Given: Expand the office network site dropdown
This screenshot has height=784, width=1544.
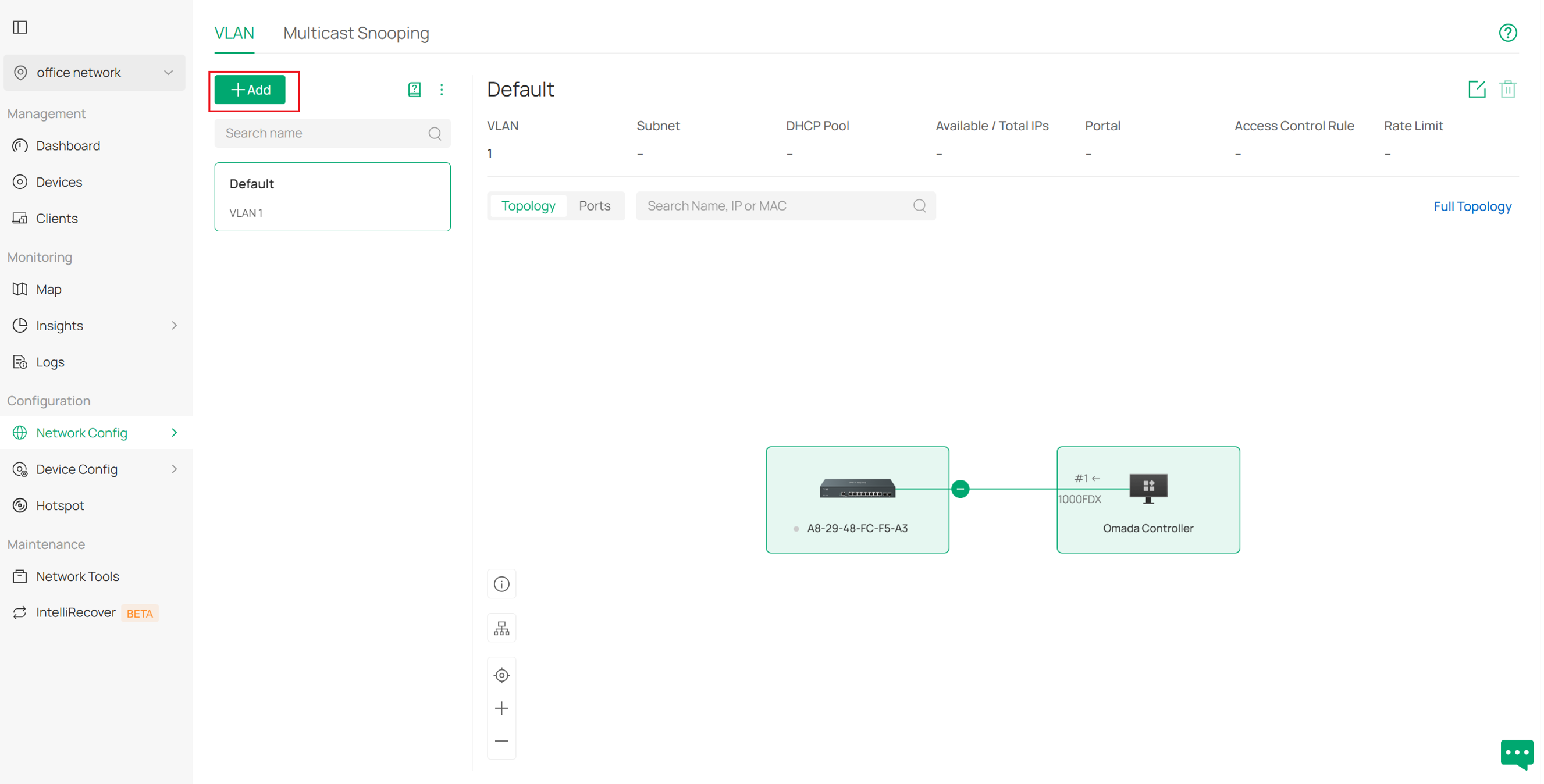Looking at the screenshot, I should (x=95, y=73).
